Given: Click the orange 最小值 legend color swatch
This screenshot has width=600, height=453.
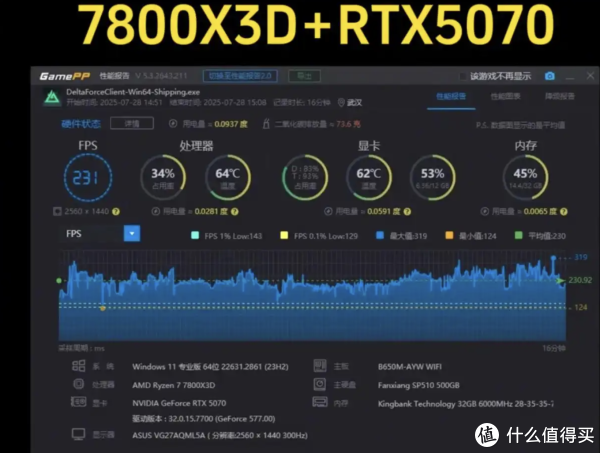Looking at the screenshot, I should [447, 236].
